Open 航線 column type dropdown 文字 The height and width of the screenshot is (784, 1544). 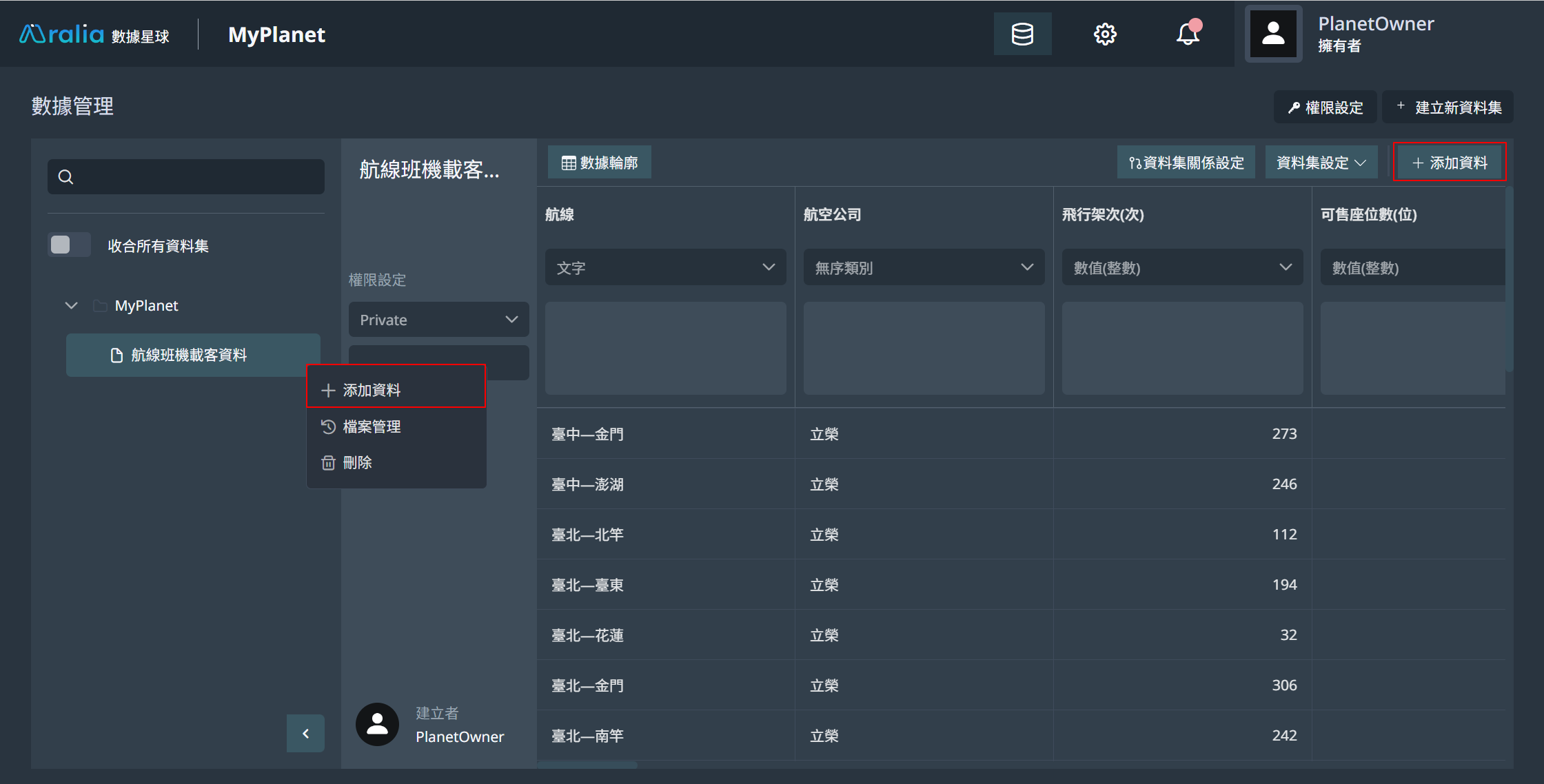click(x=665, y=267)
